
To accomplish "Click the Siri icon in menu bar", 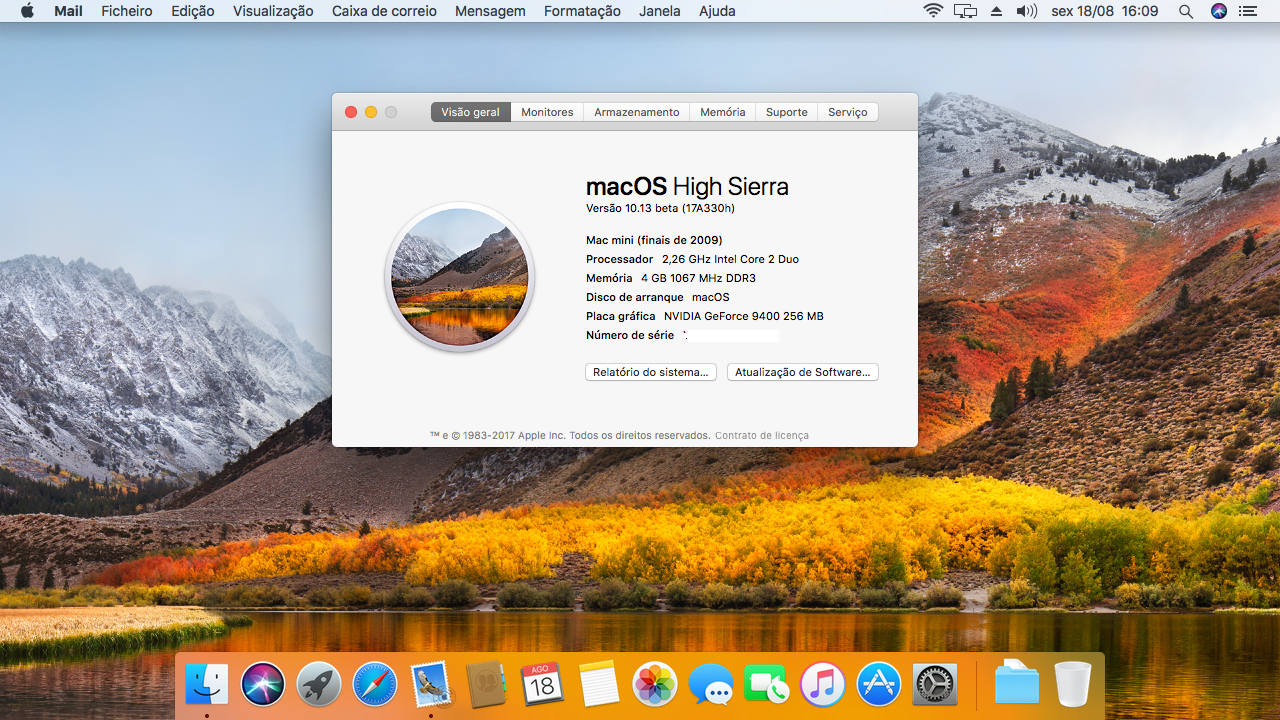I will coord(1218,11).
